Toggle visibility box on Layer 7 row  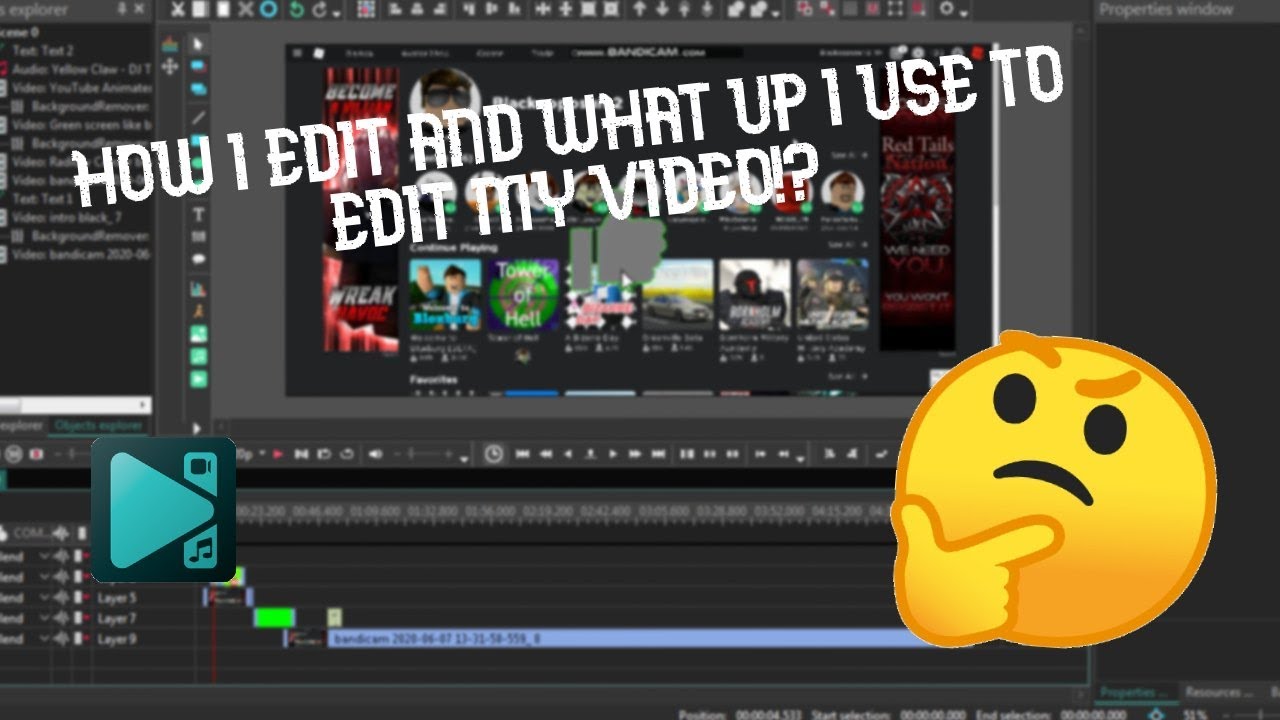tap(77, 619)
